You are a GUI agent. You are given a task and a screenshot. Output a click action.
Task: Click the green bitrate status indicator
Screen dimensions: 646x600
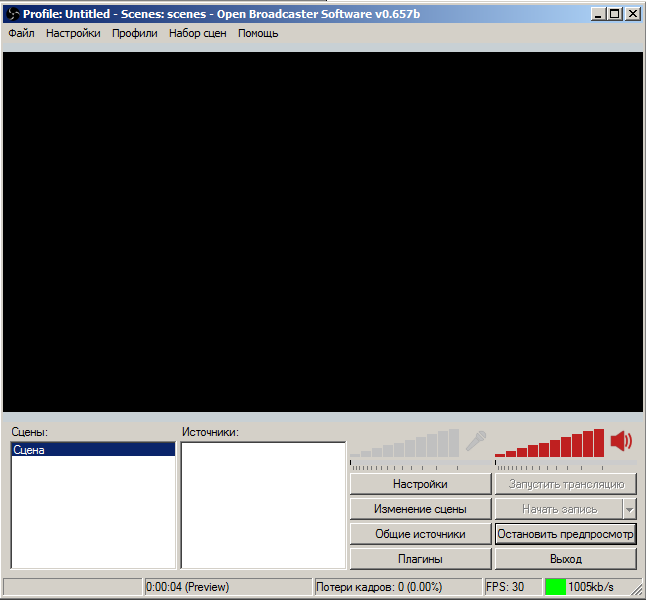555,587
